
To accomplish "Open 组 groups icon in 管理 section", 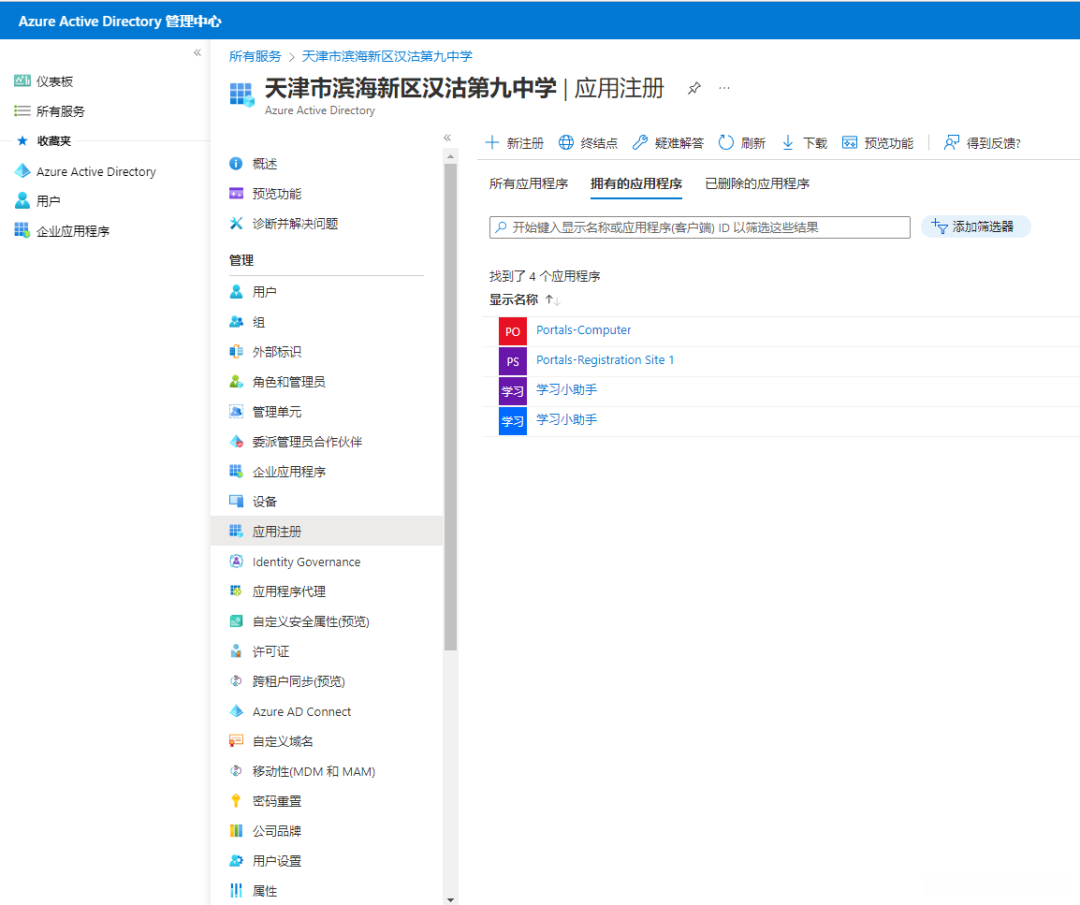I will tap(236, 322).
